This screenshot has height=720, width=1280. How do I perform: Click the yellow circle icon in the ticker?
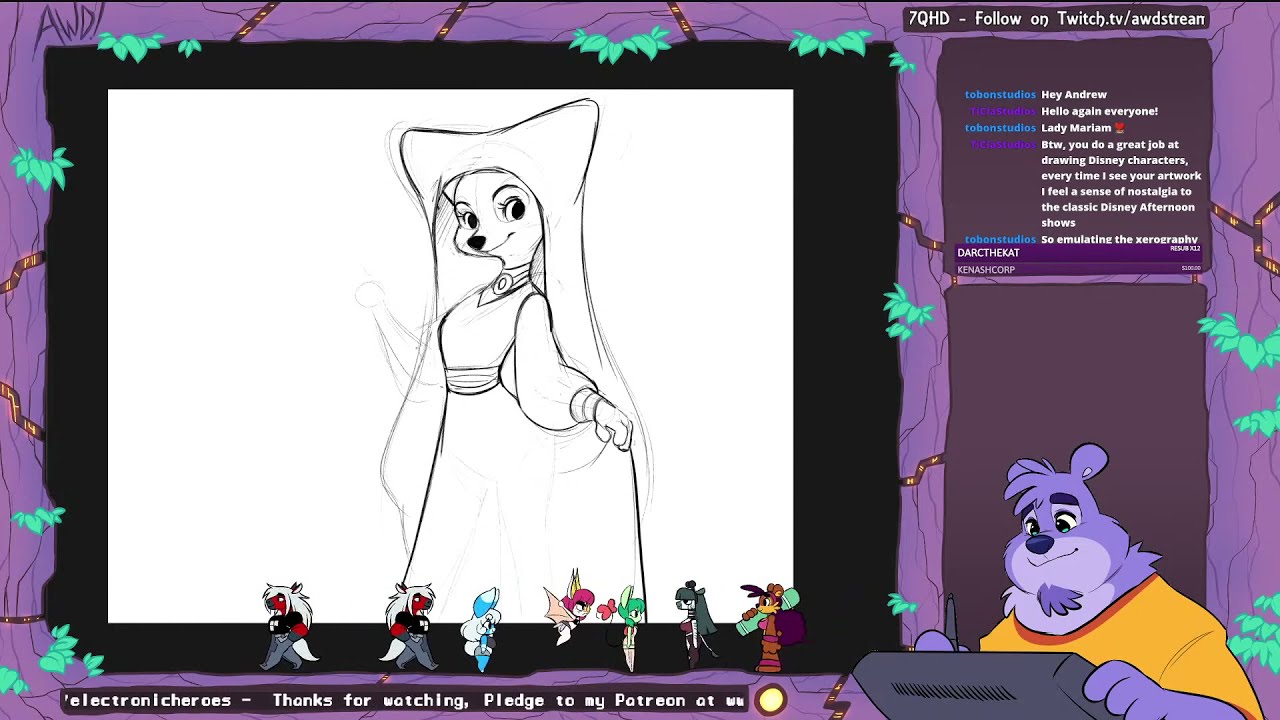tap(771, 700)
